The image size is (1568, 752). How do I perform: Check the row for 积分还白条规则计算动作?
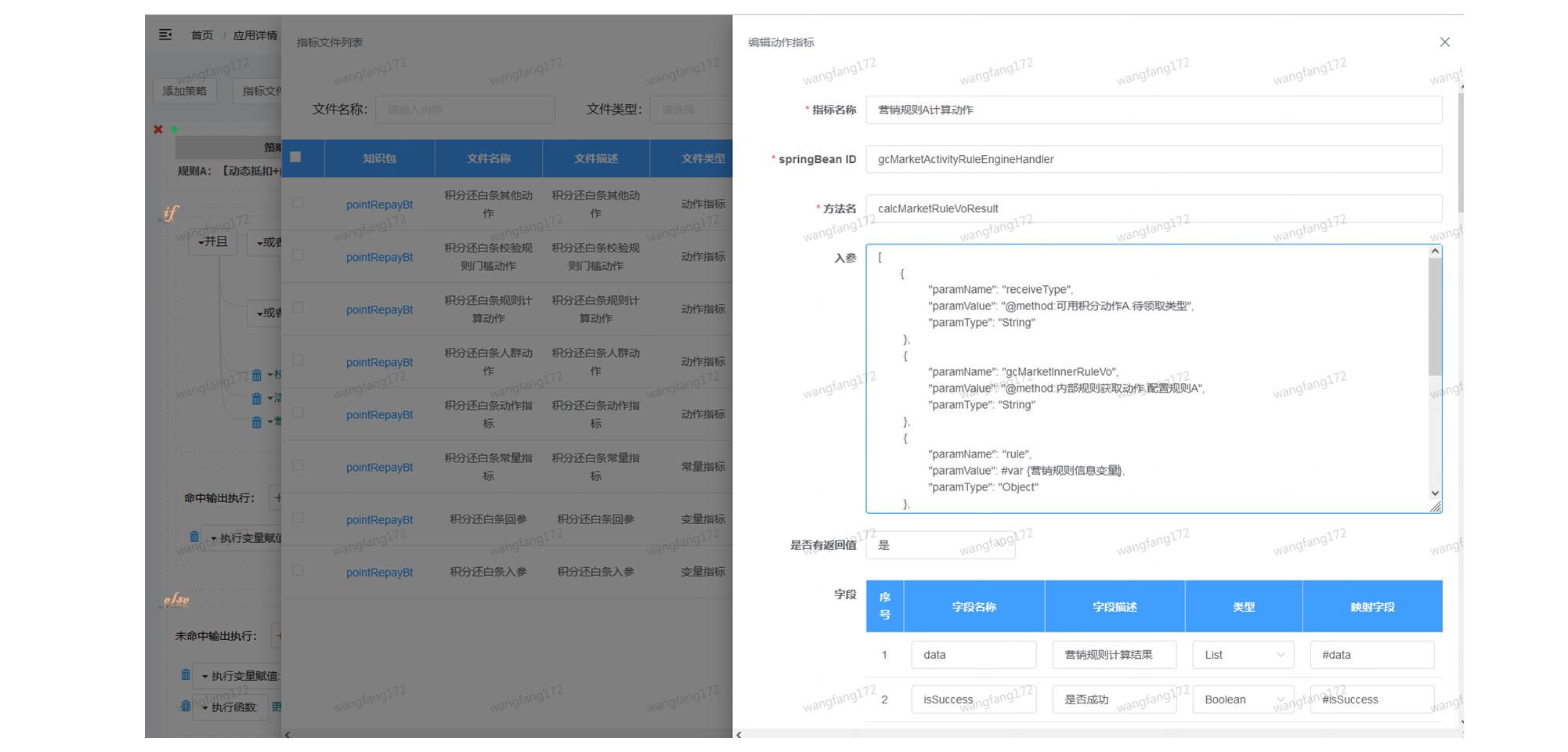click(x=298, y=307)
